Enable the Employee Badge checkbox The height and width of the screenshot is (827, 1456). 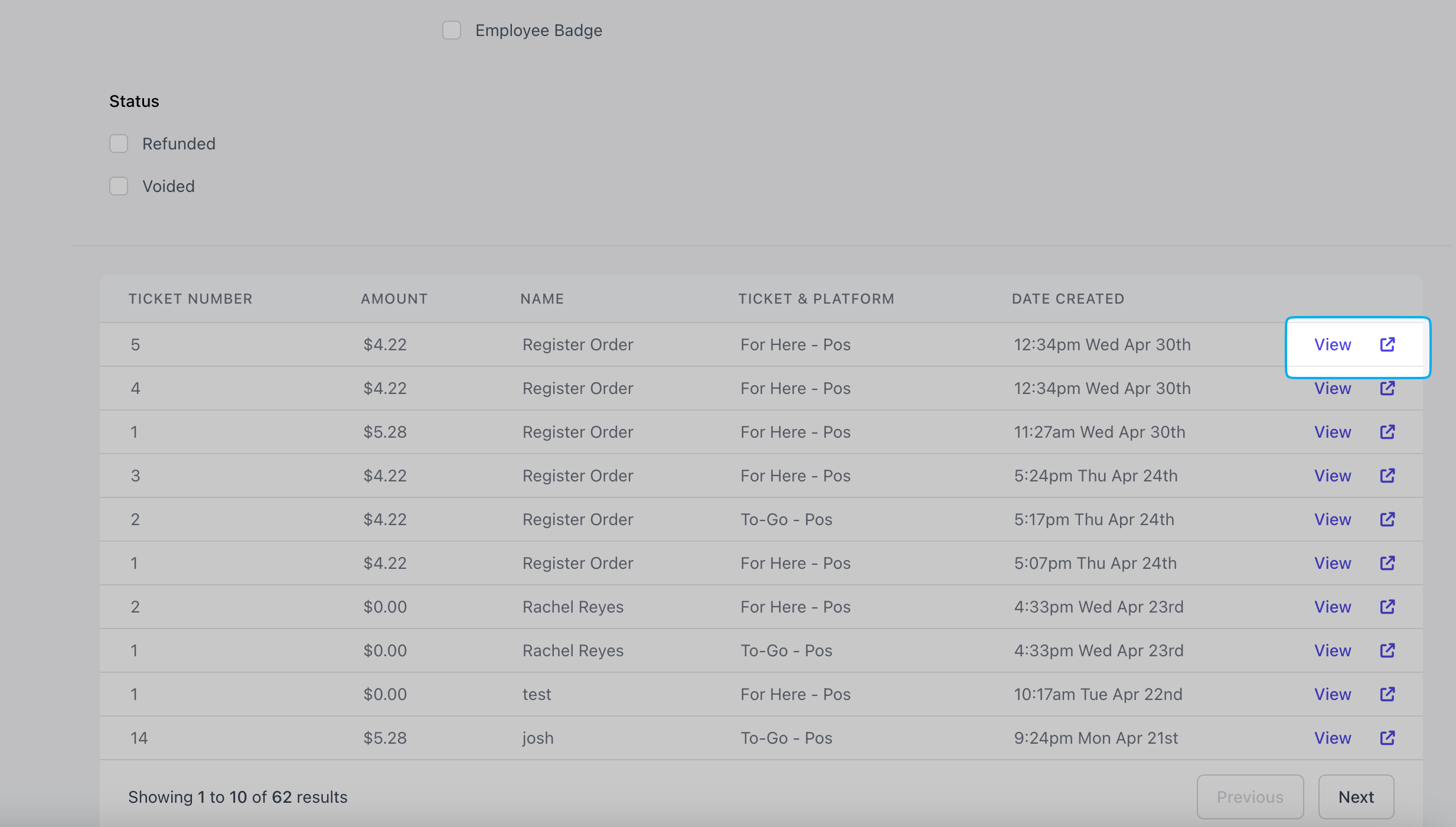click(x=452, y=30)
